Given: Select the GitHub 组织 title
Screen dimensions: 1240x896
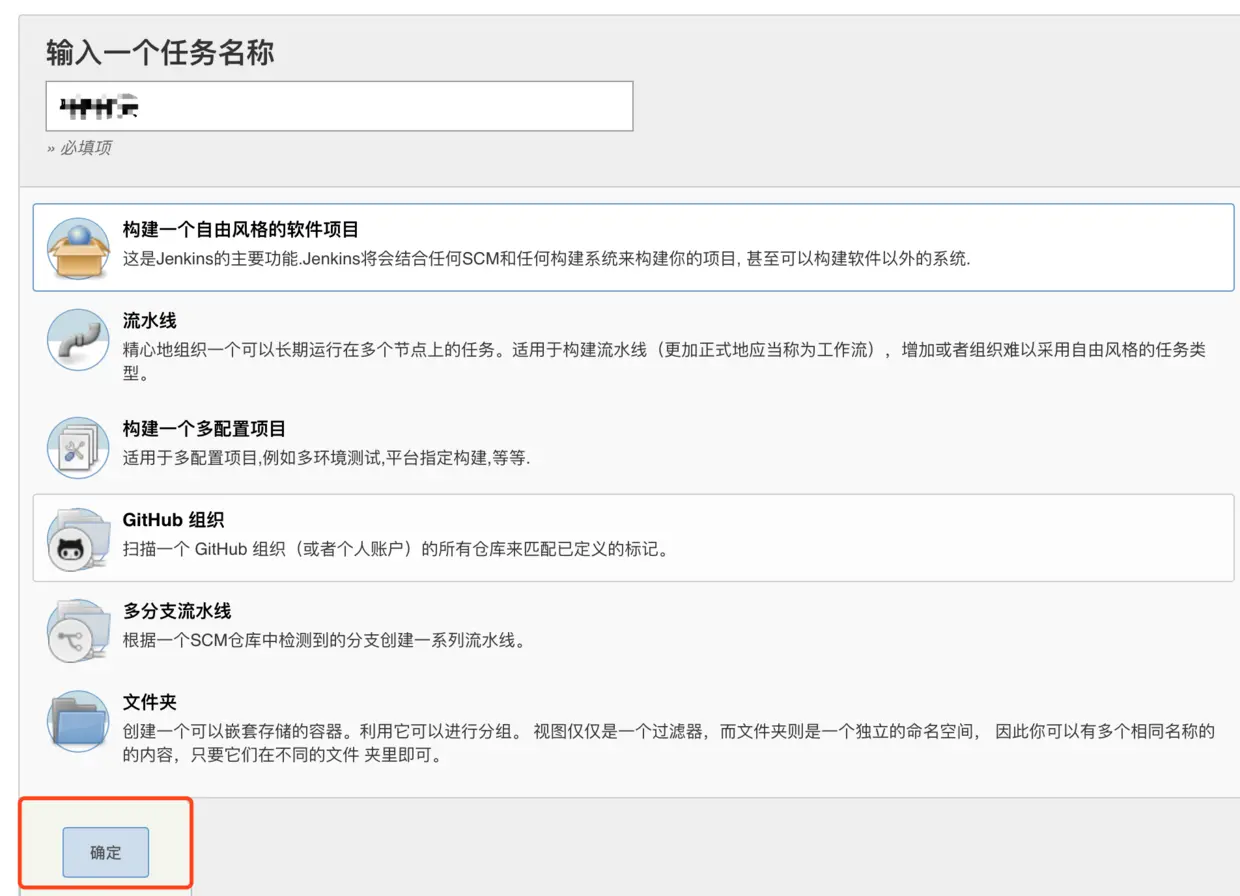Looking at the screenshot, I should [173, 520].
